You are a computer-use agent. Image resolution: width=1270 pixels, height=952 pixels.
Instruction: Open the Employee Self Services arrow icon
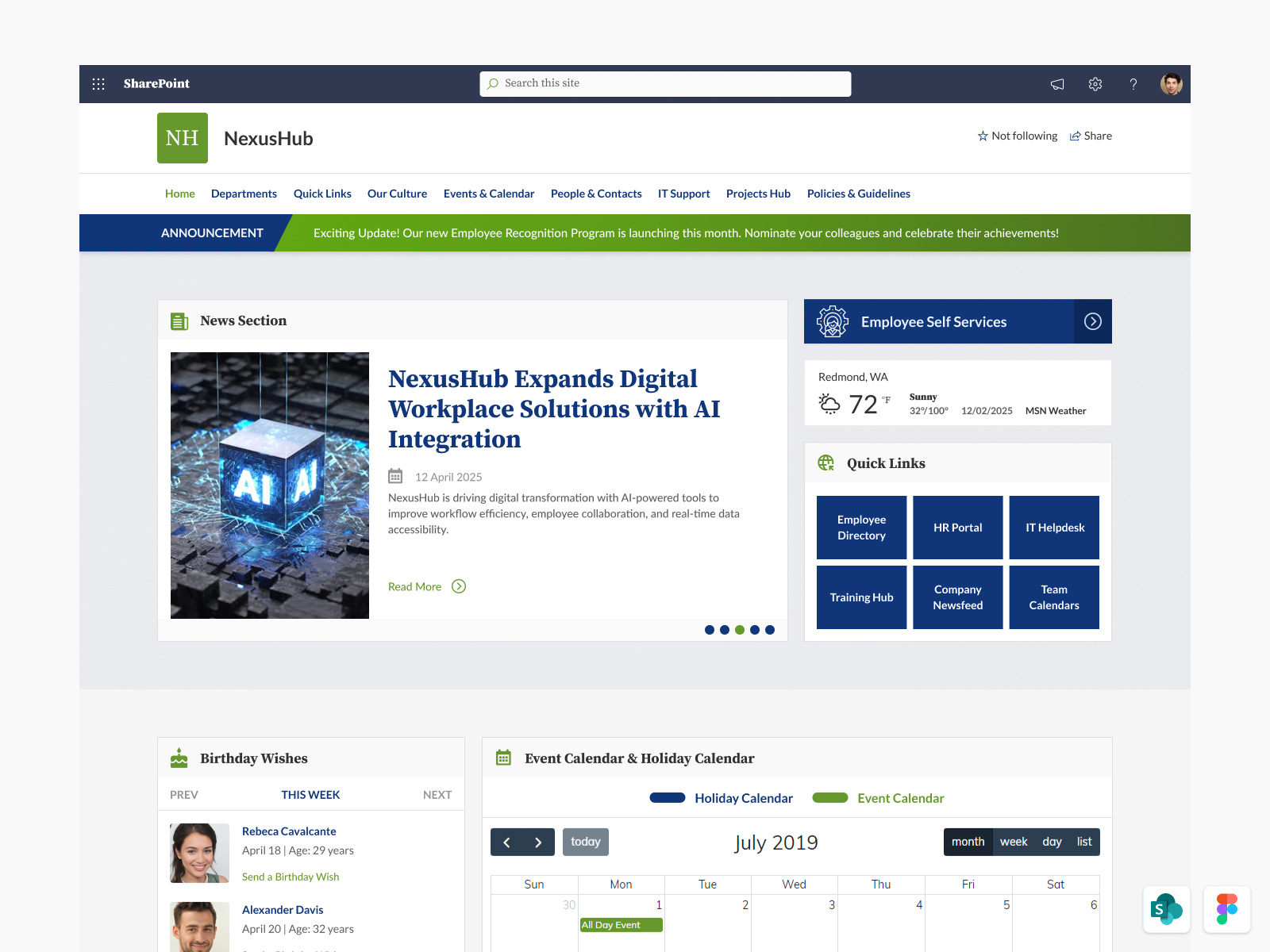(x=1093, y=321)
